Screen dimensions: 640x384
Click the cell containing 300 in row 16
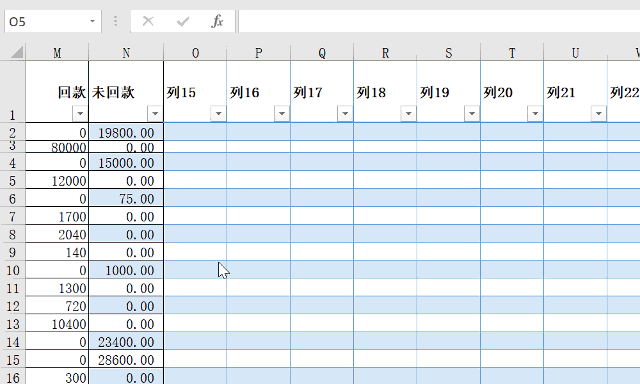click(x=57, y=377)
